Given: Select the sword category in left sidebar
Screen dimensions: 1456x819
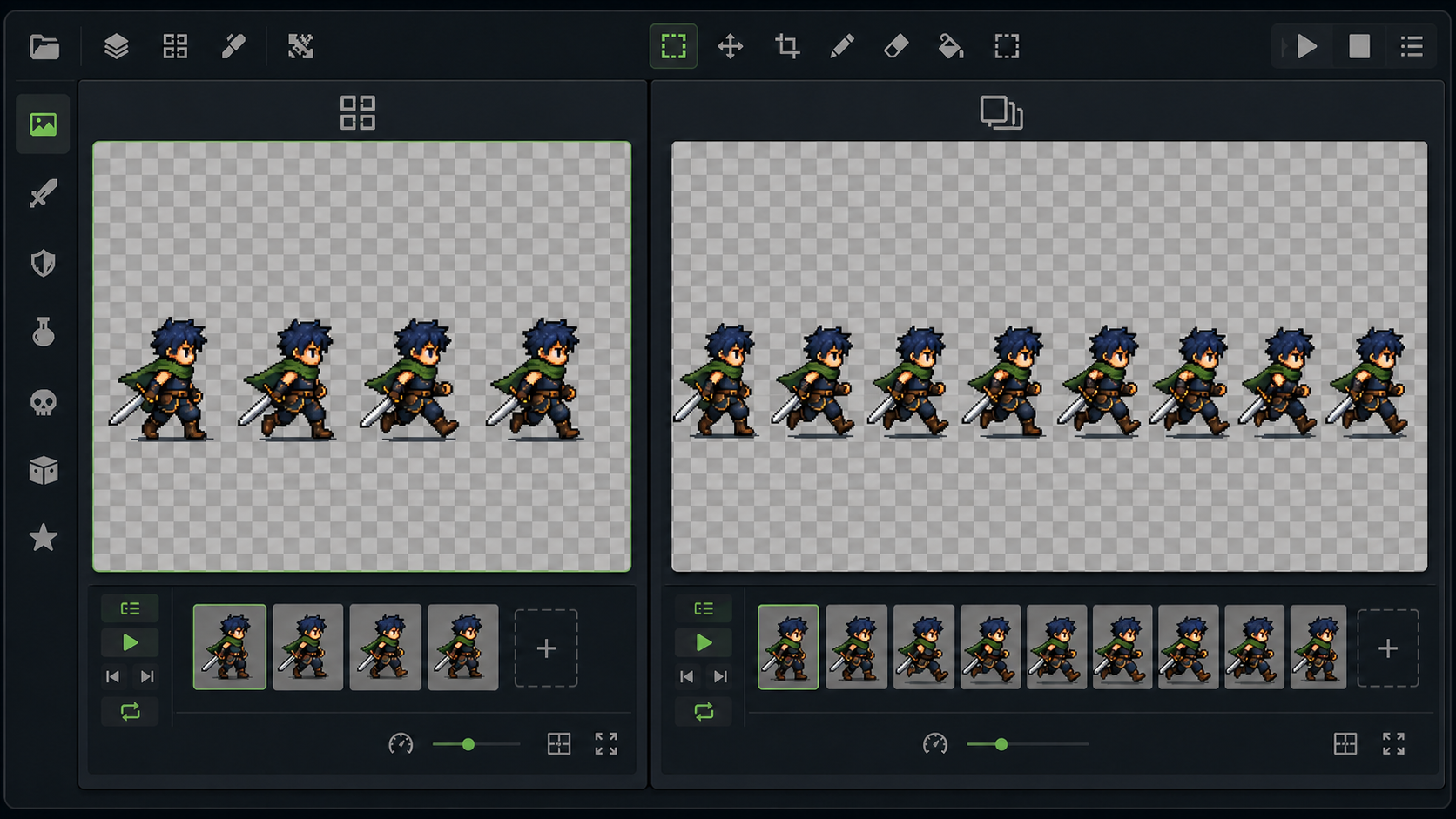Looking at the screenshot, I should [x=43, y=193].
